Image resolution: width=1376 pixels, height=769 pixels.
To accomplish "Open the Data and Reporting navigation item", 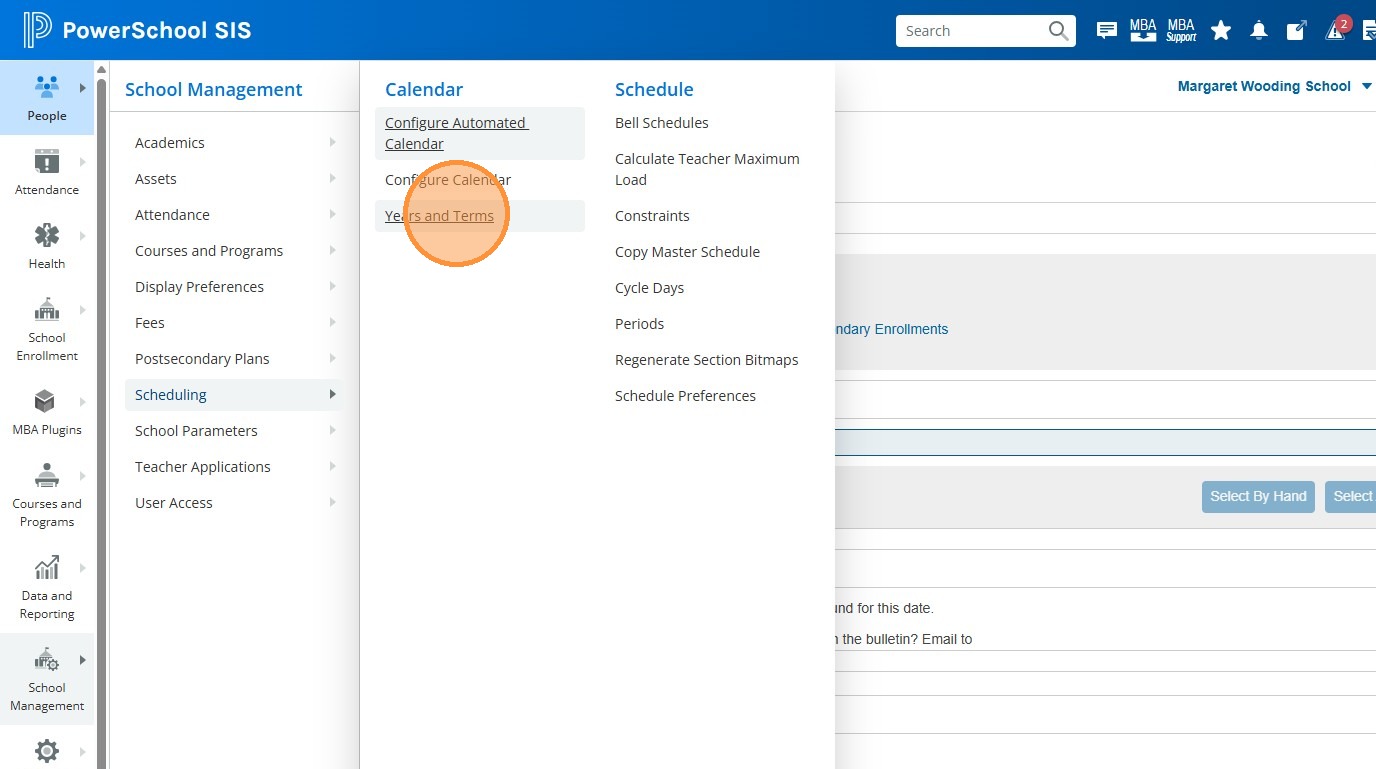I will (x=47, y=587).
